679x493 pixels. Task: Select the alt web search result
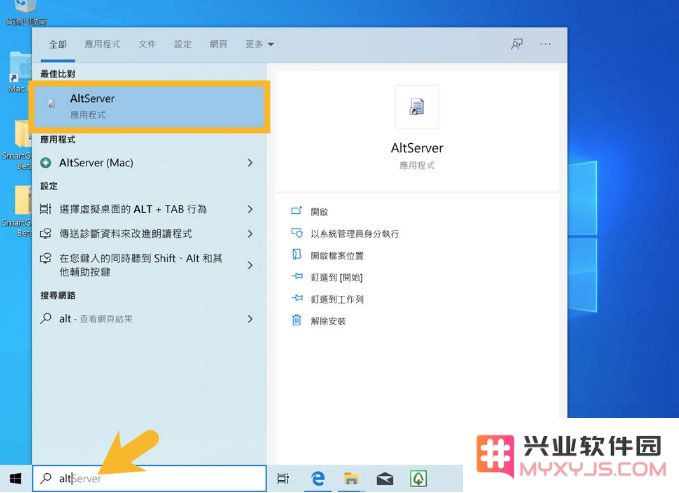coord(96,319)
